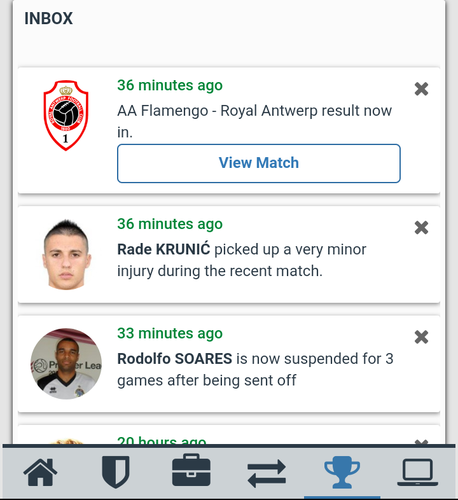Open the Rade KRUNIĆ name link
458x500 pixels.
(x=164, y=249)
